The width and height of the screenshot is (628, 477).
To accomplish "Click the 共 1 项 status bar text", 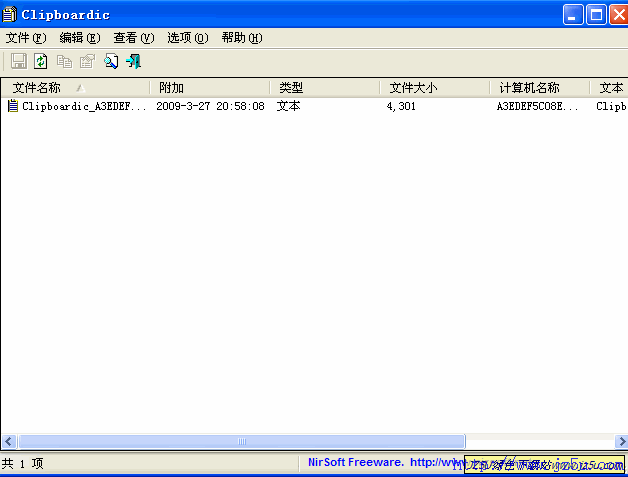I will (x=22, y=463).
